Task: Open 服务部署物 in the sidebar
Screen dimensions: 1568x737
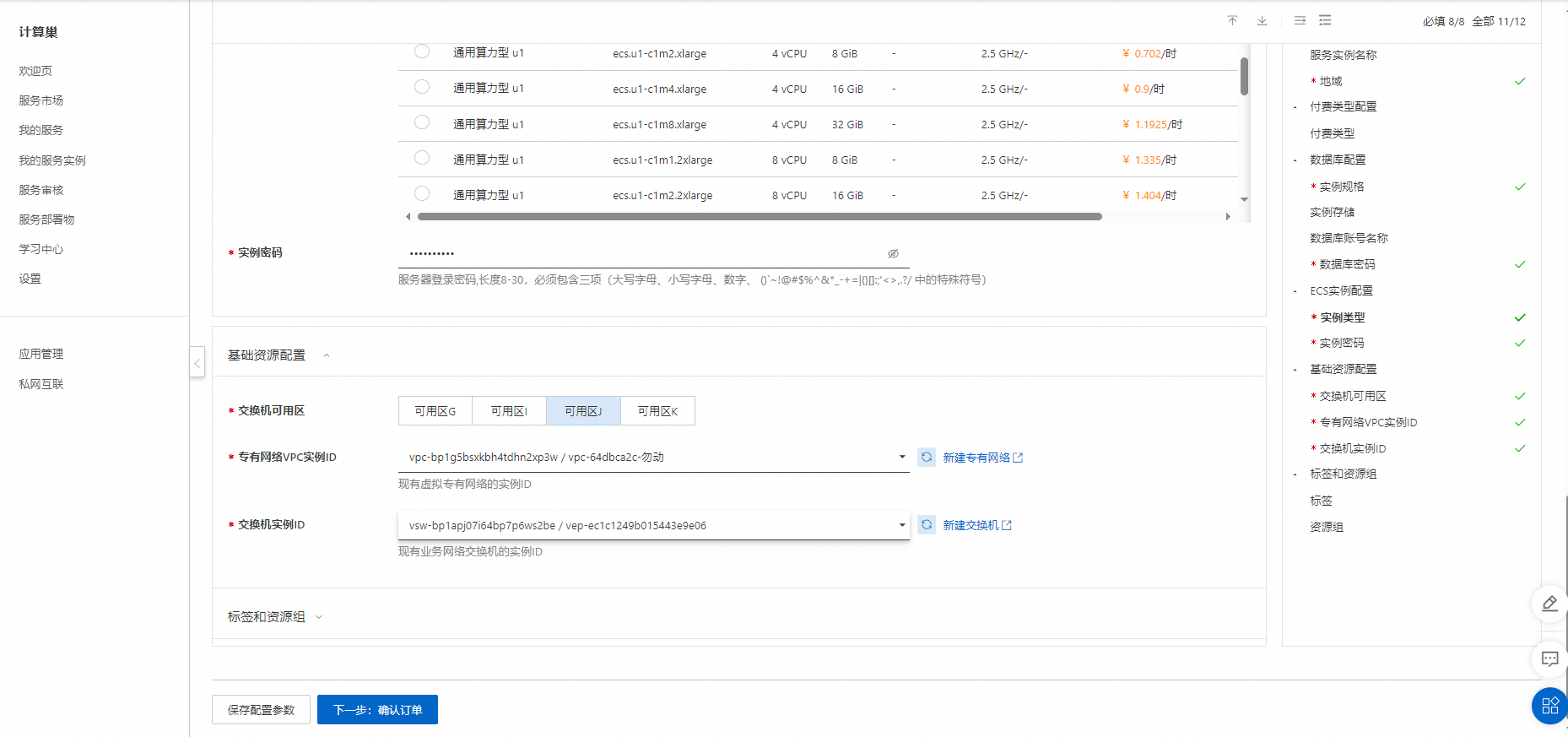Action: [x=46, y=219]
